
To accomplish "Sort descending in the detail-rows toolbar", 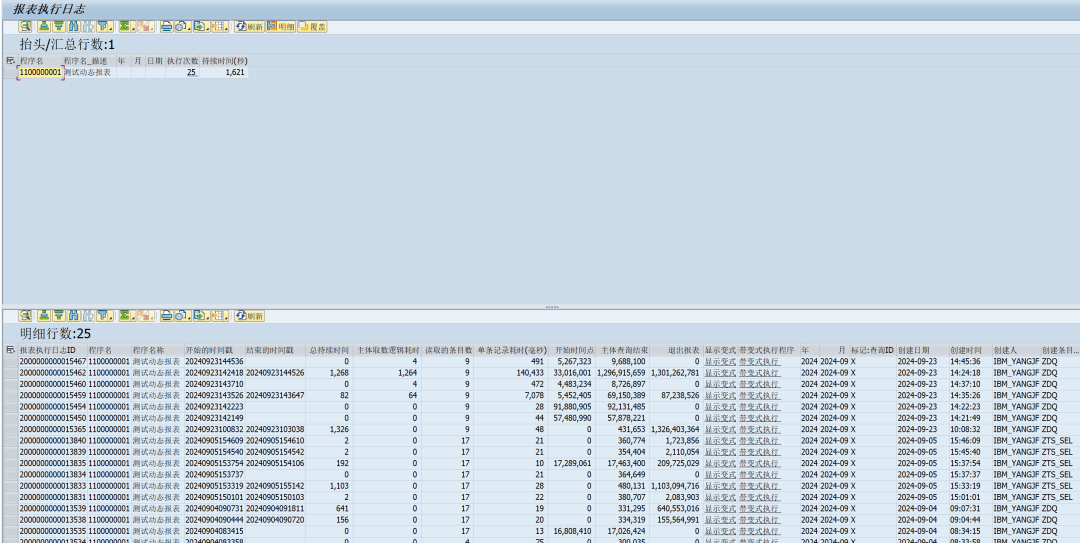I will point(59,316).
